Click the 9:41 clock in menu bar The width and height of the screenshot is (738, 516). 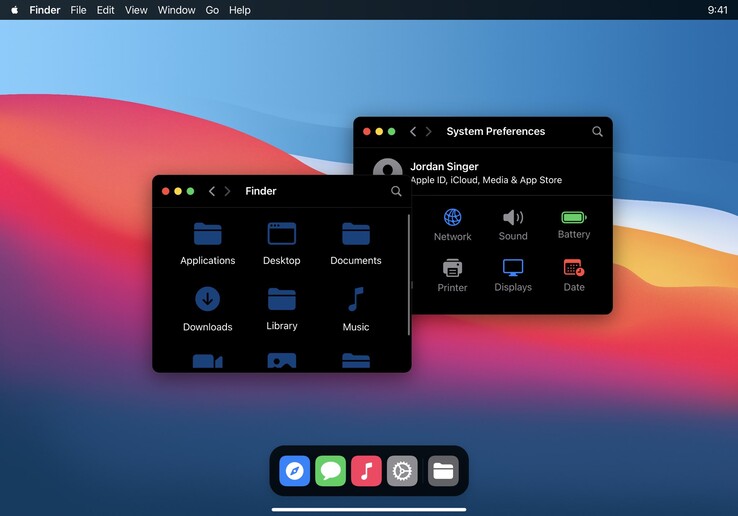point(717,10)
